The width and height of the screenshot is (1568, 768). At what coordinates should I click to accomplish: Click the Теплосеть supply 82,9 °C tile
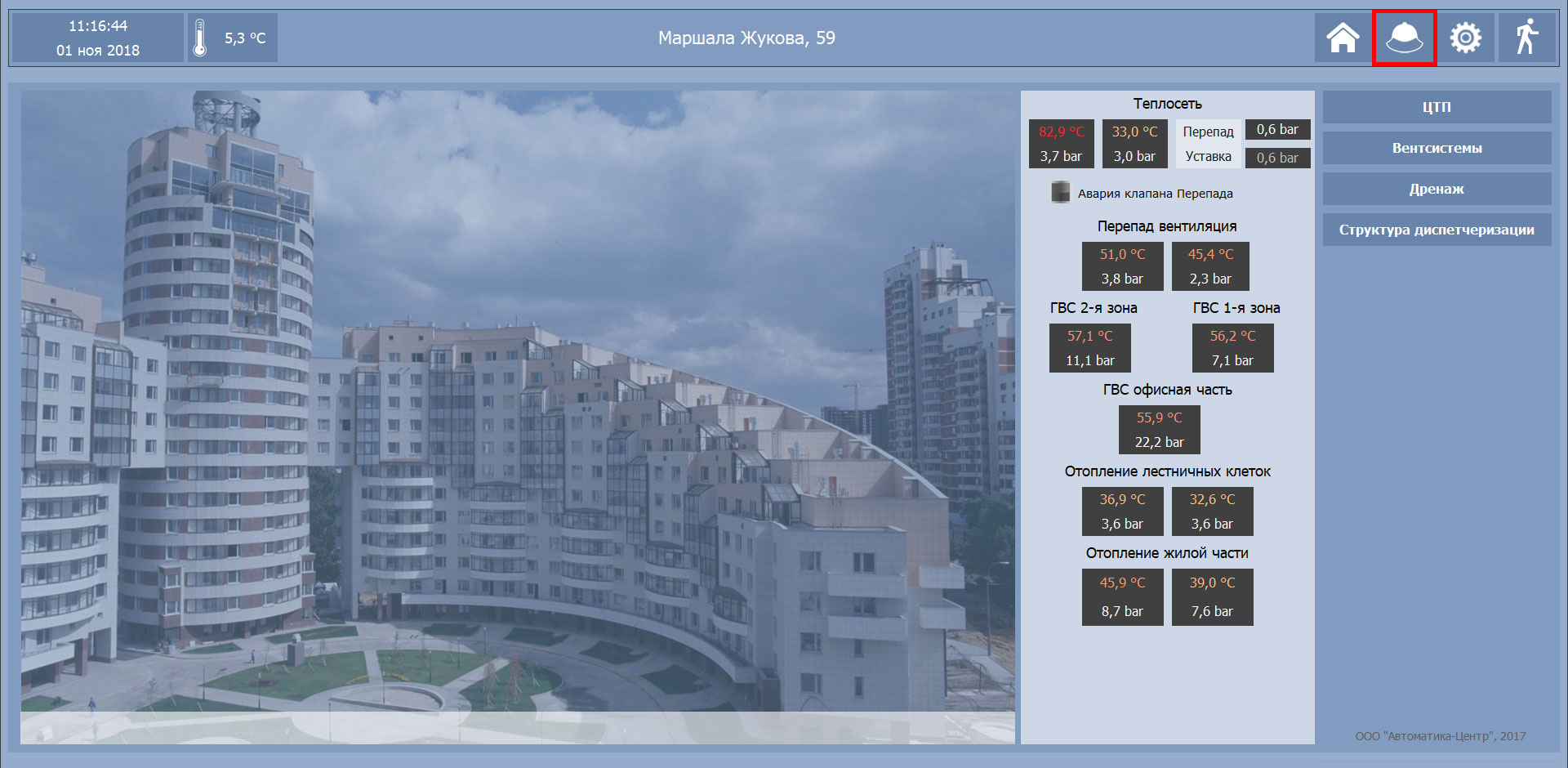1061,144
